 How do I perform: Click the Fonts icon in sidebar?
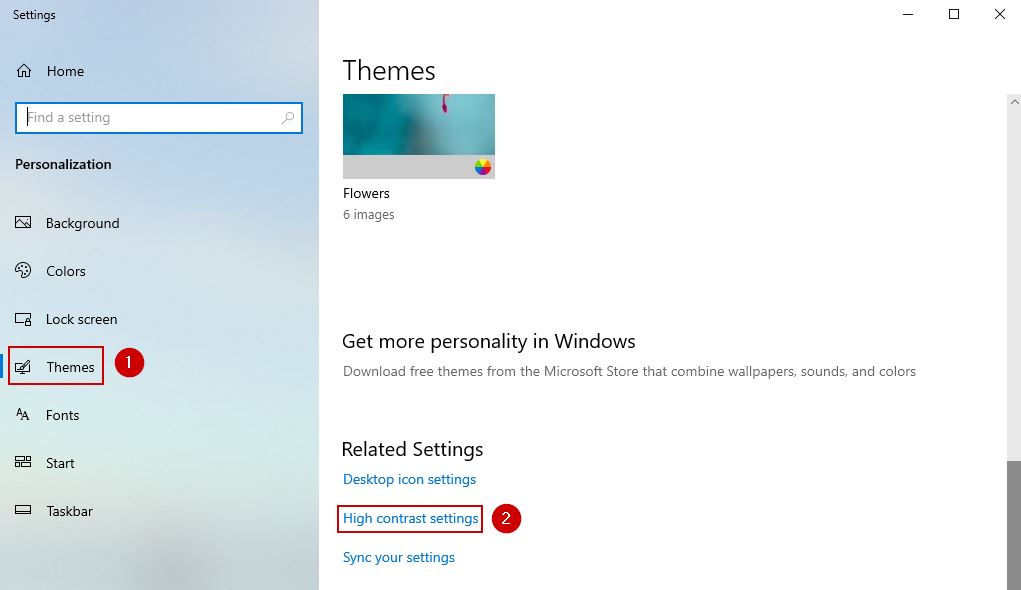[24, 415]
